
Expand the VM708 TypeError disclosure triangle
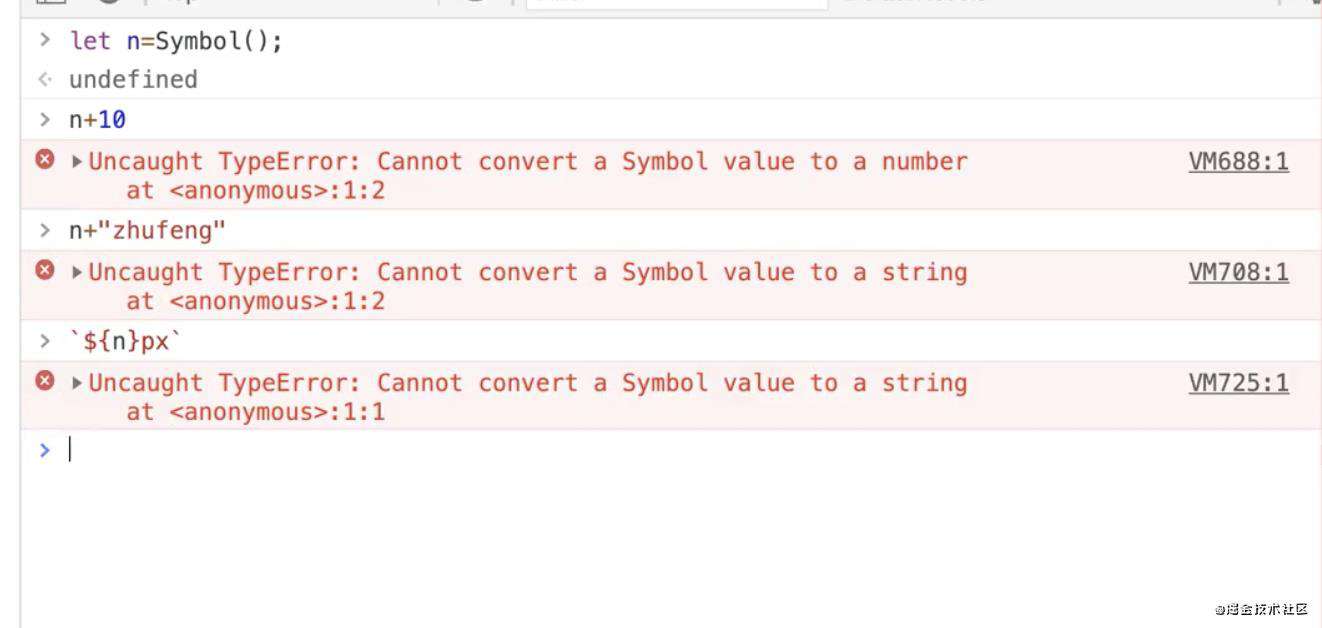(77, 272)
